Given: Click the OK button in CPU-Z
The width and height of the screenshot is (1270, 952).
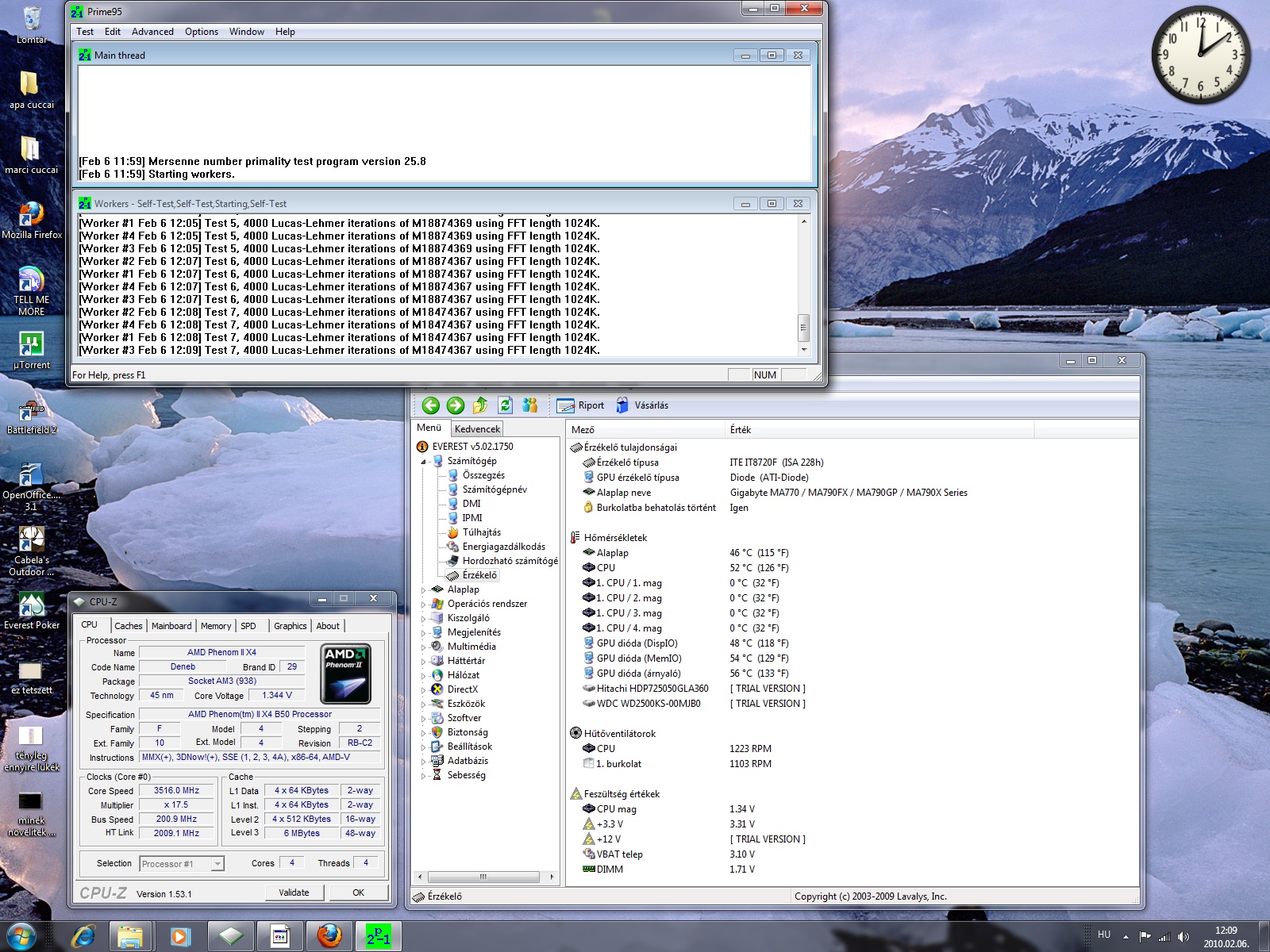Looking at the screenshot, I should [359, 892].
